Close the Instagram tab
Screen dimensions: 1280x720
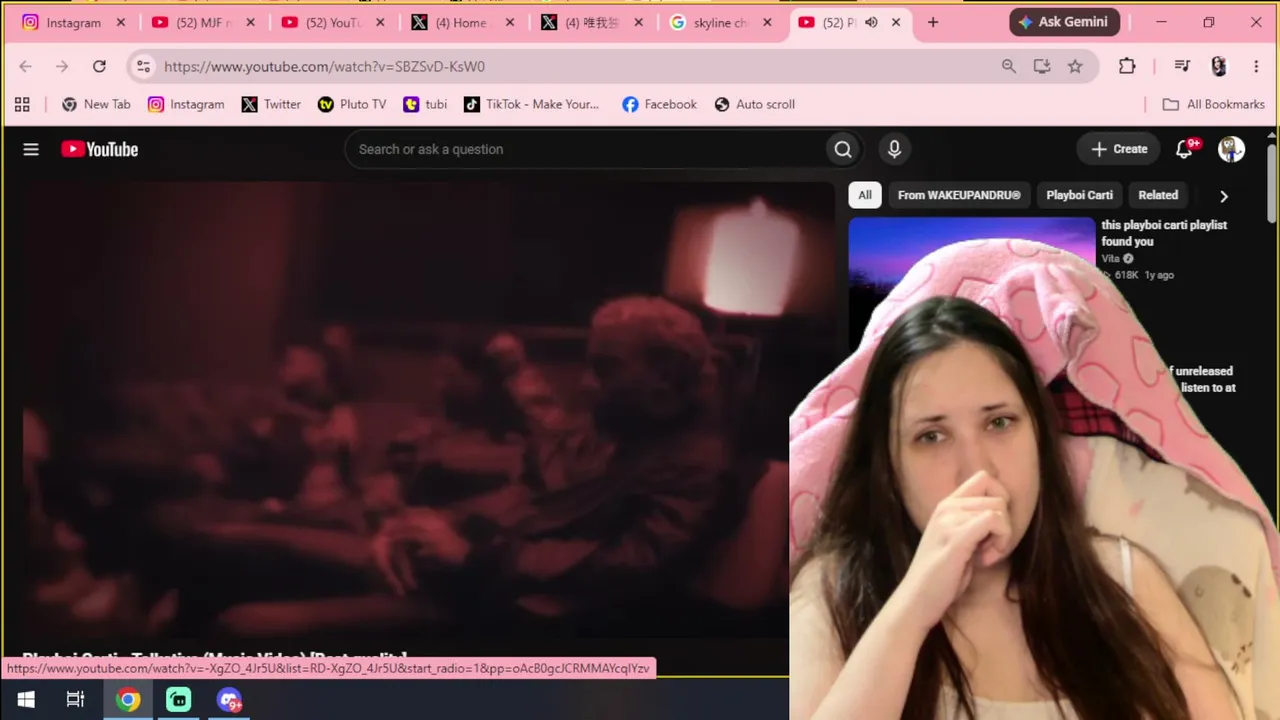pos(121,22)
